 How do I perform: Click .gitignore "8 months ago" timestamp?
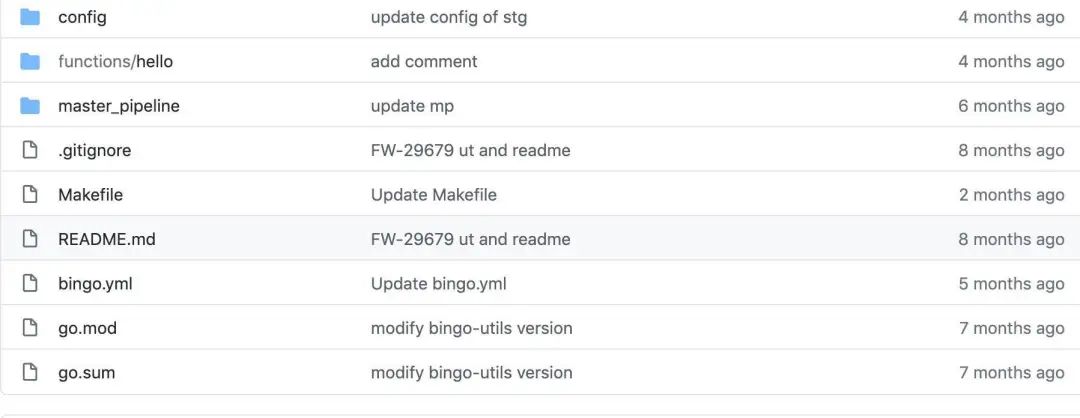point(1011,151)
